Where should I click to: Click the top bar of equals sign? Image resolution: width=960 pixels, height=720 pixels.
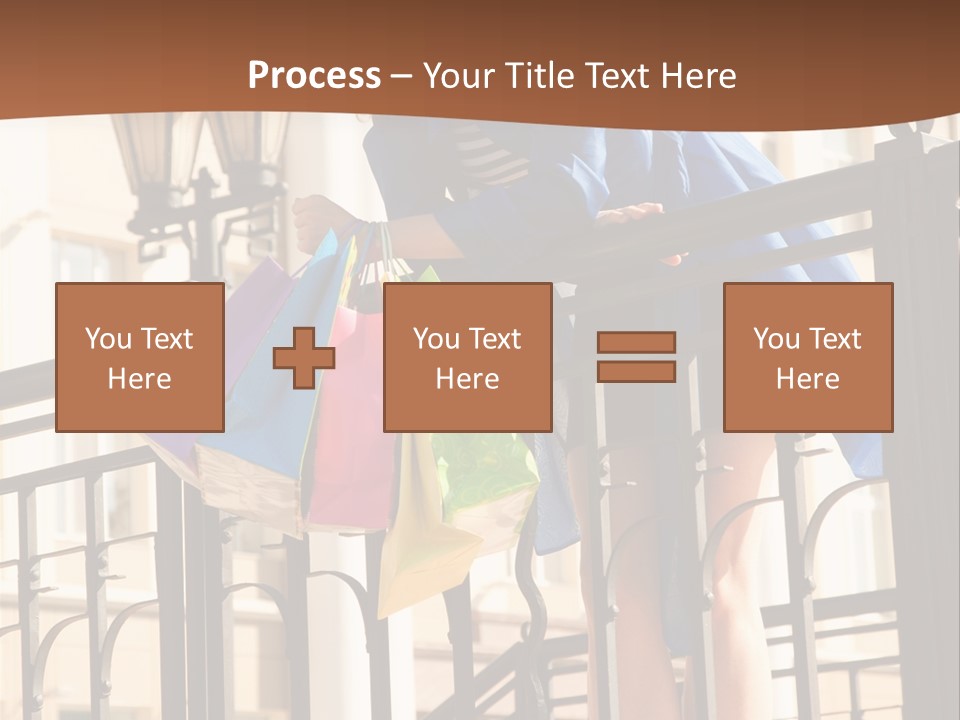[636, 342]
